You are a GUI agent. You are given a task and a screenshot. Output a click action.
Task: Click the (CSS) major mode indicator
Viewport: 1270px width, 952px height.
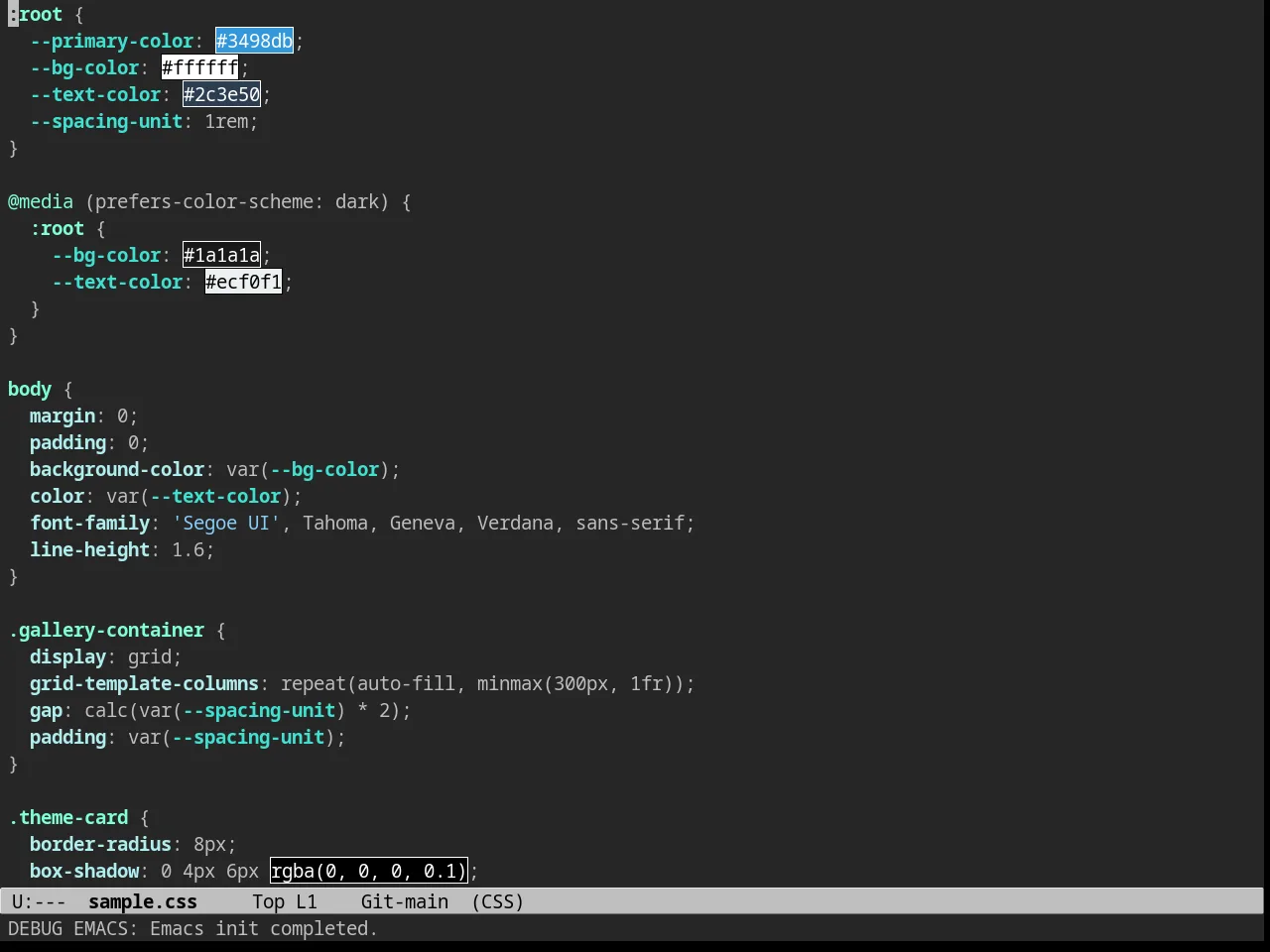pyautogui.click(x=497, y=901)
